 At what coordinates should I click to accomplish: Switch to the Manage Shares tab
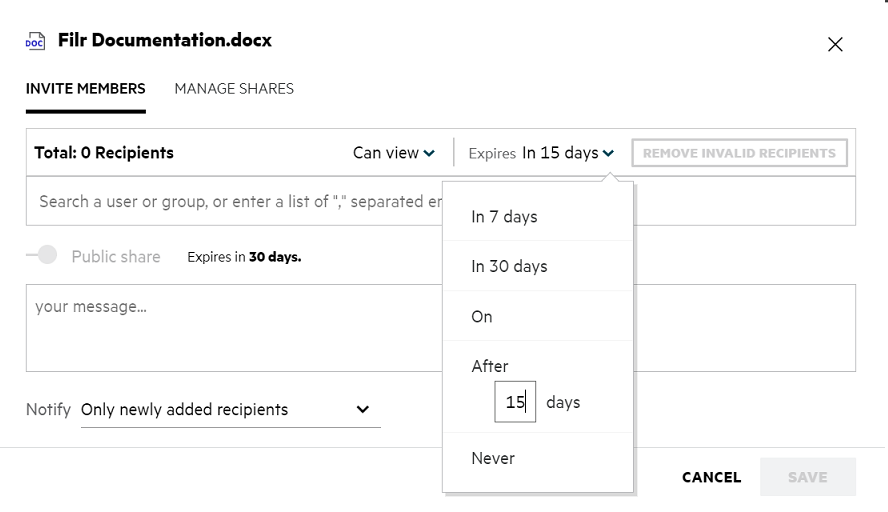234,89
